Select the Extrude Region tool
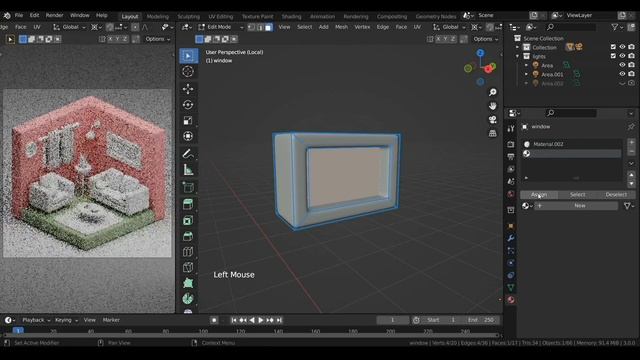Image resolution: width=640 pixels, height=360 pixels. click(188, 204)
